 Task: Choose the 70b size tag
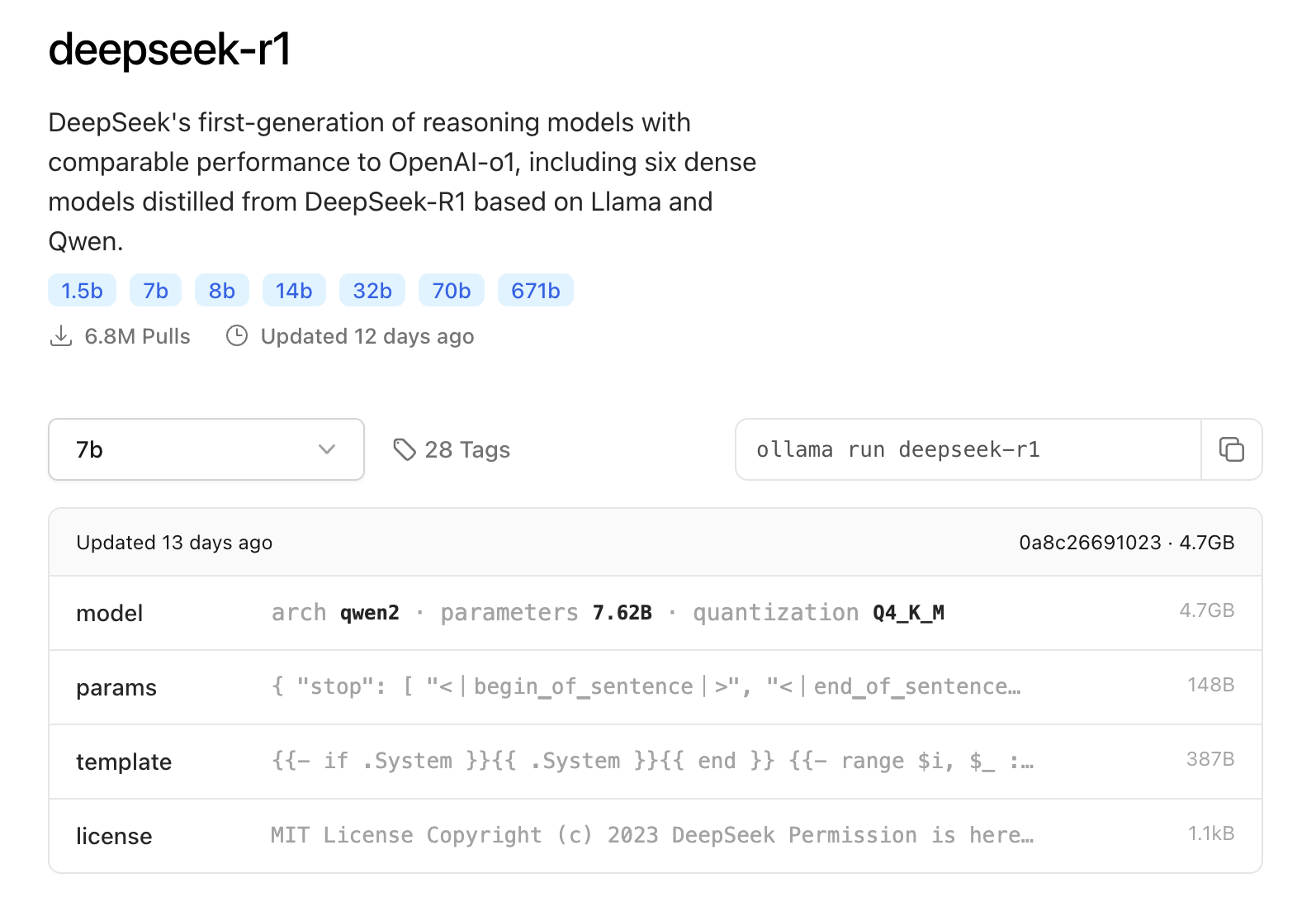tap(452, 291)
